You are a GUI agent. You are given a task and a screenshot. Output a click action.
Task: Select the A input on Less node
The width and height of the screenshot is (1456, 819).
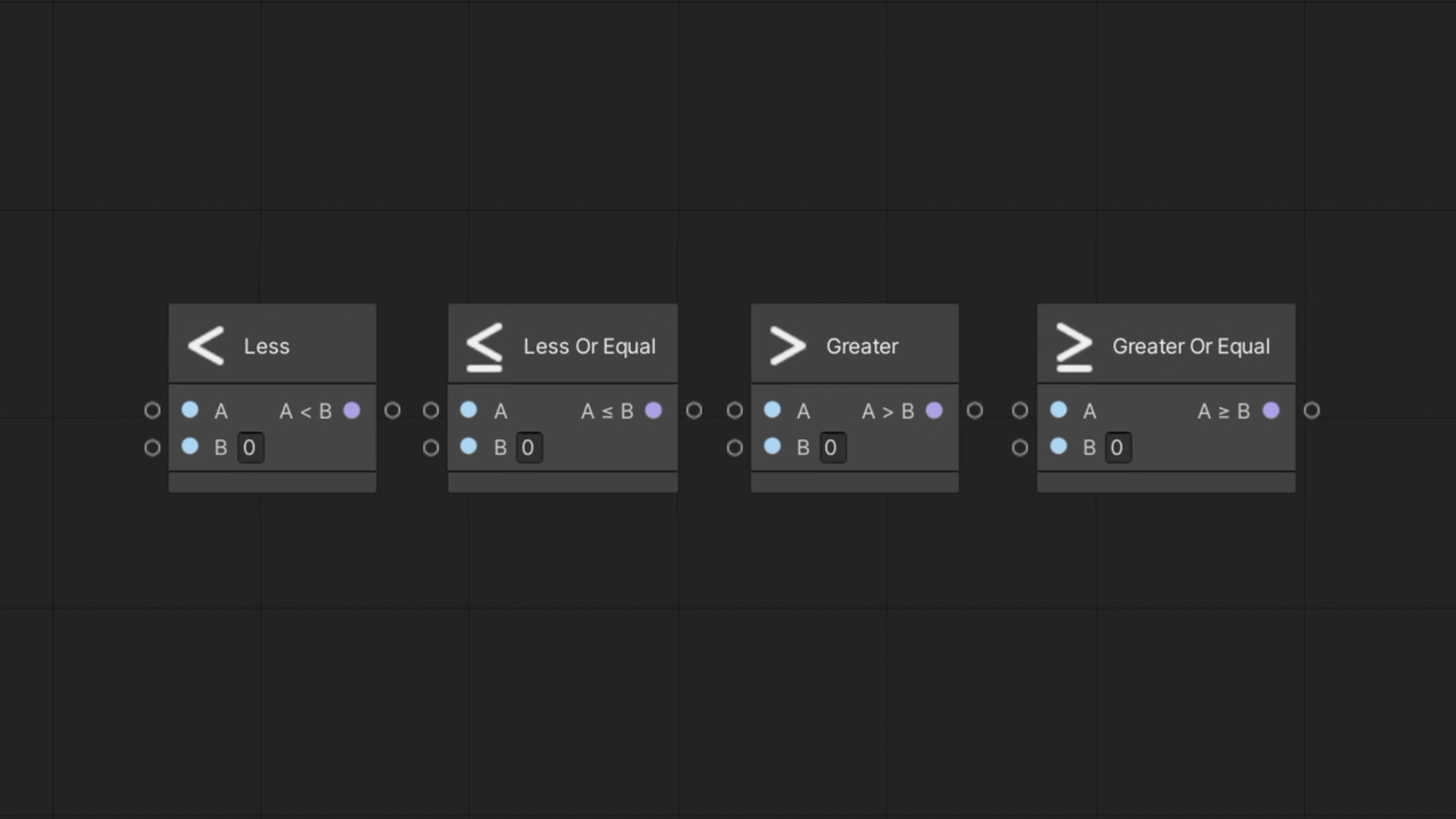[x=190, y=410]
